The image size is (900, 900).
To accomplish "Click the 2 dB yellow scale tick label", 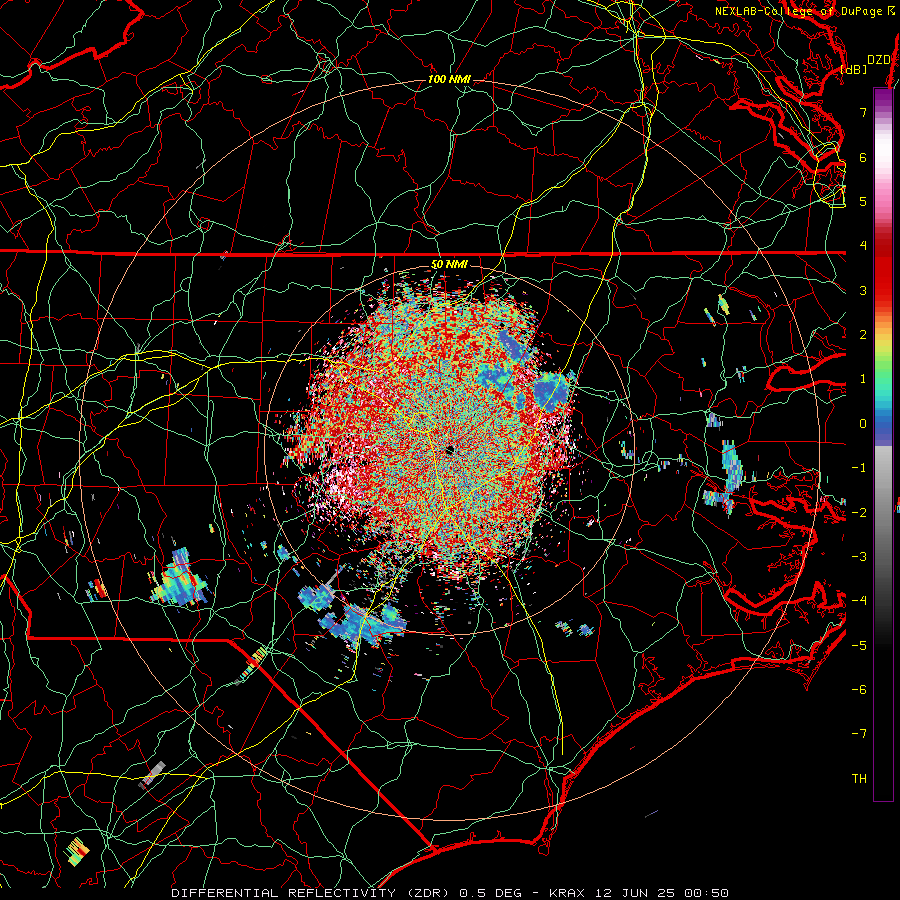I will [863, 335].
